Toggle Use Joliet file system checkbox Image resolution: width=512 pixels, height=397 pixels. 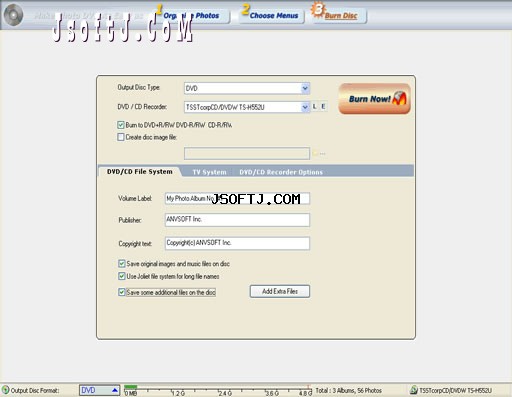[x=122, y=276]
